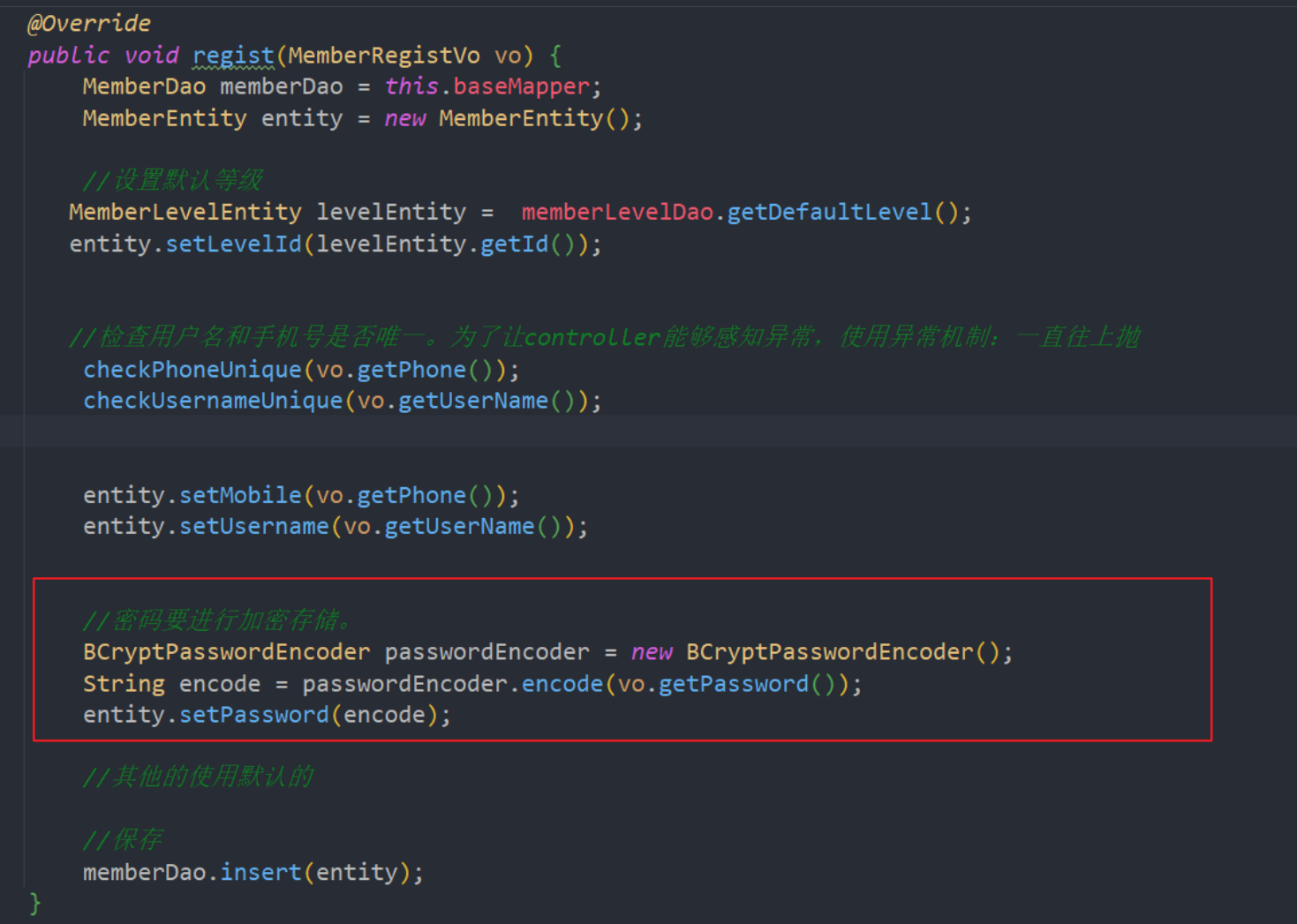The image size is (1297, 924).
Task: Select the MemberLevelEntity type name
Action: tap(185, 213)
